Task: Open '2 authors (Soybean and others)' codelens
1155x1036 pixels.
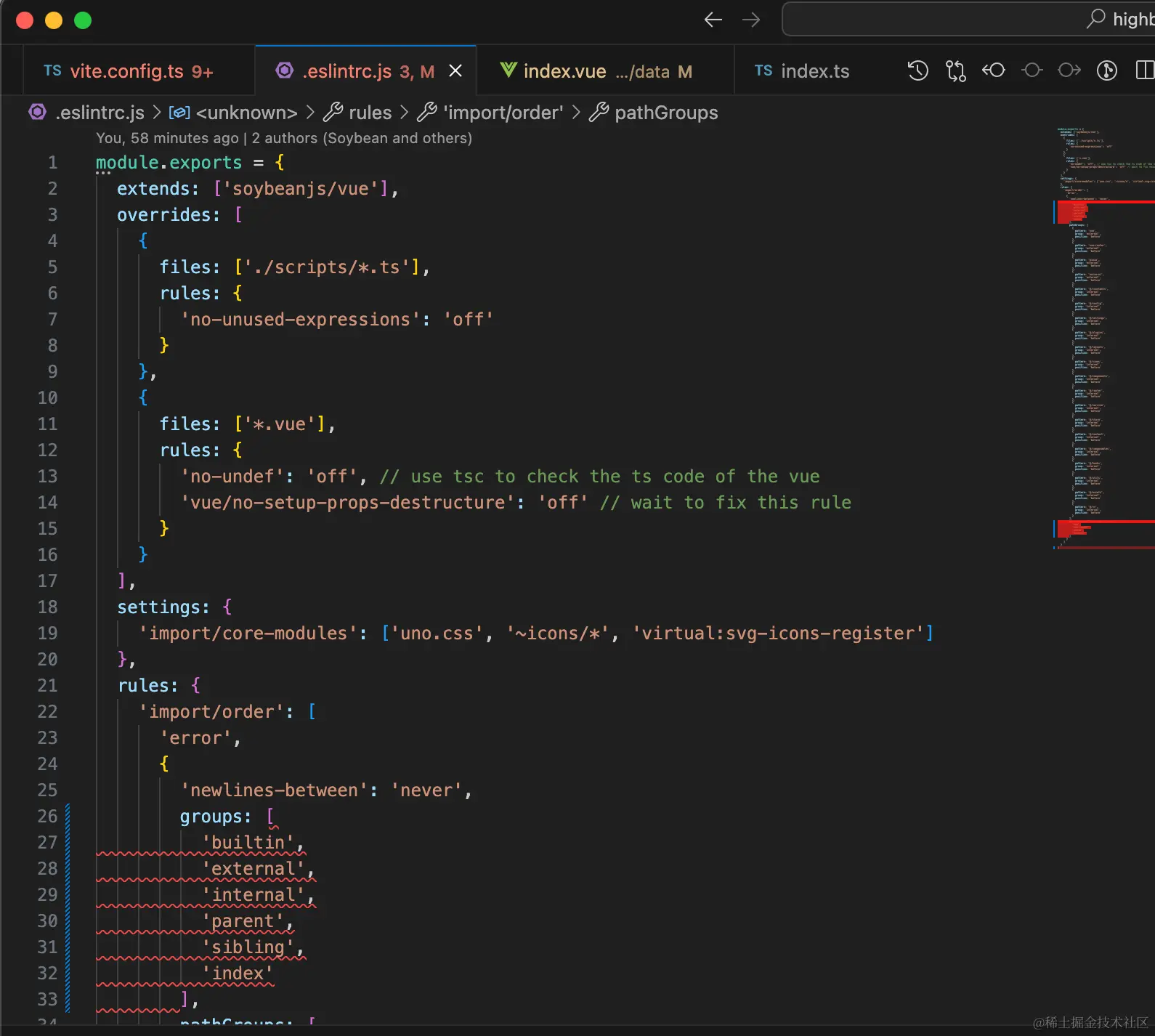Action: [x=362, y=138]
